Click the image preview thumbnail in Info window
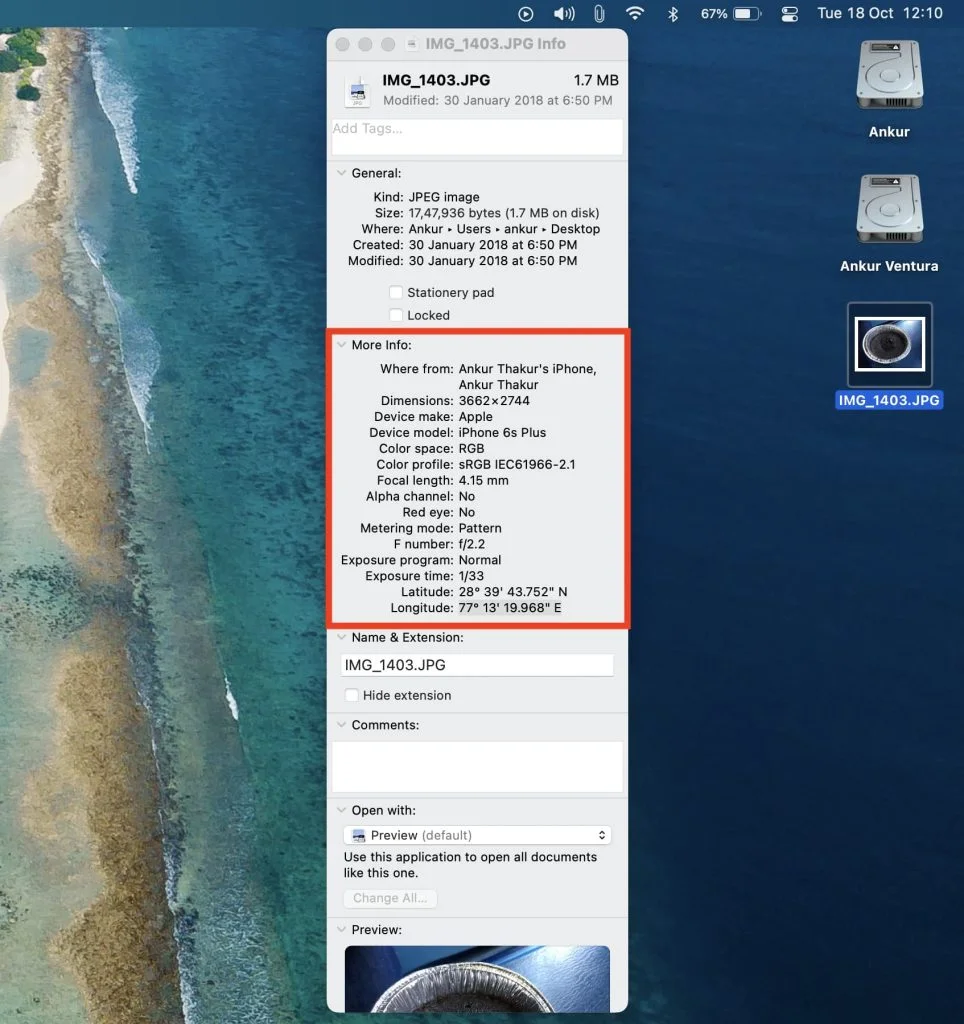 (477, 979)
